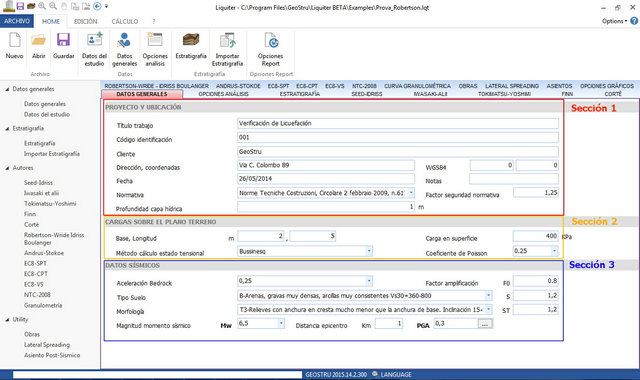Click the save icon in quick access toolbar
Image resolution: width=640 pixels, height=380 pixels.
[20, 6]
